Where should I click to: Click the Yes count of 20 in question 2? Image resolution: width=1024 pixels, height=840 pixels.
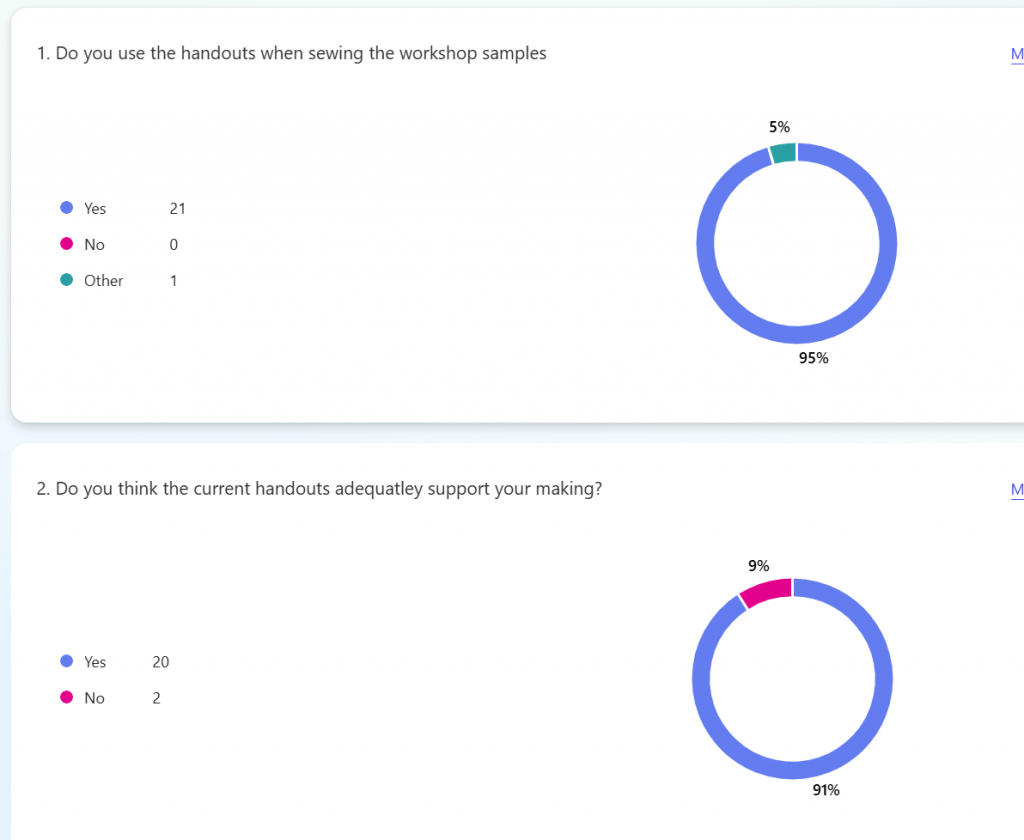point(161,662)
